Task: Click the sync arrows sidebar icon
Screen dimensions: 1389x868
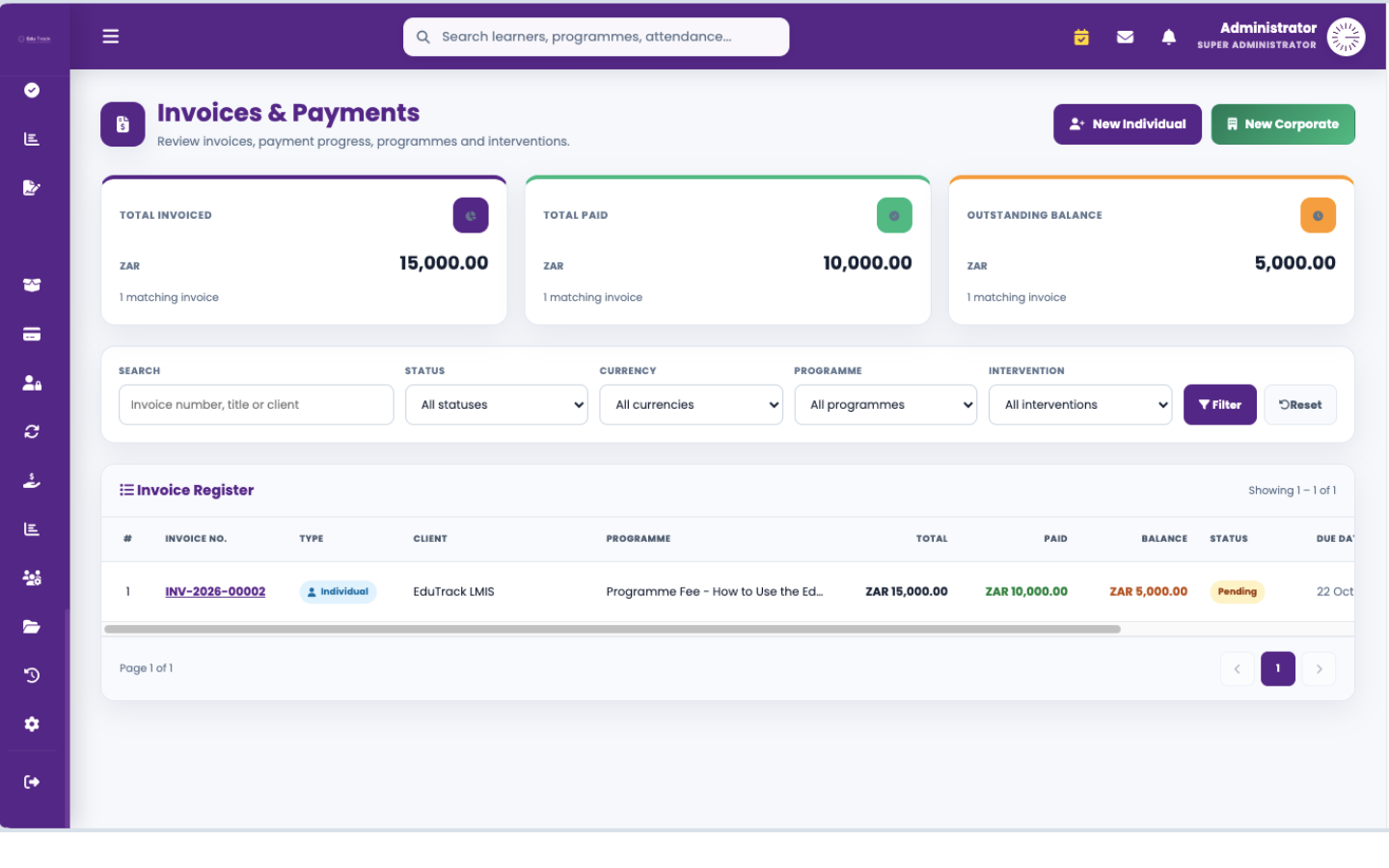Action: 32,431
